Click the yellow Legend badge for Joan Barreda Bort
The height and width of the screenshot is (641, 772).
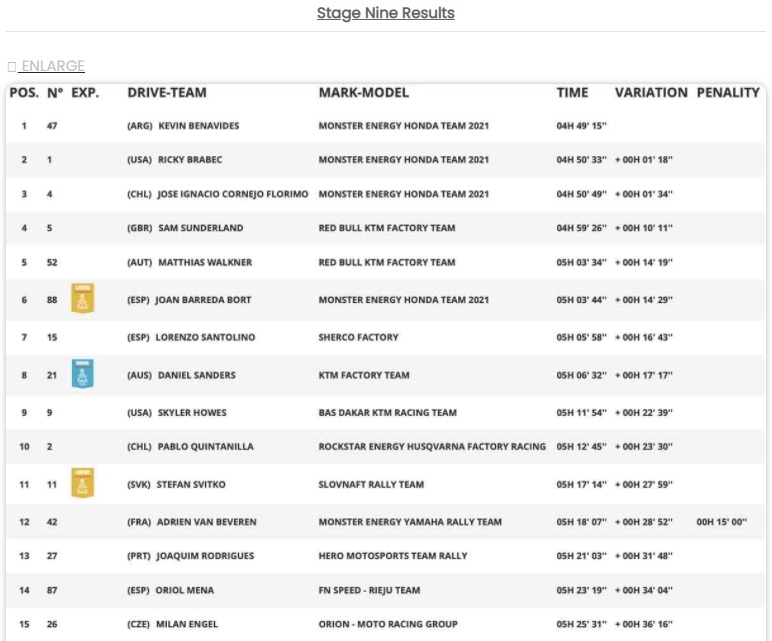83,298
